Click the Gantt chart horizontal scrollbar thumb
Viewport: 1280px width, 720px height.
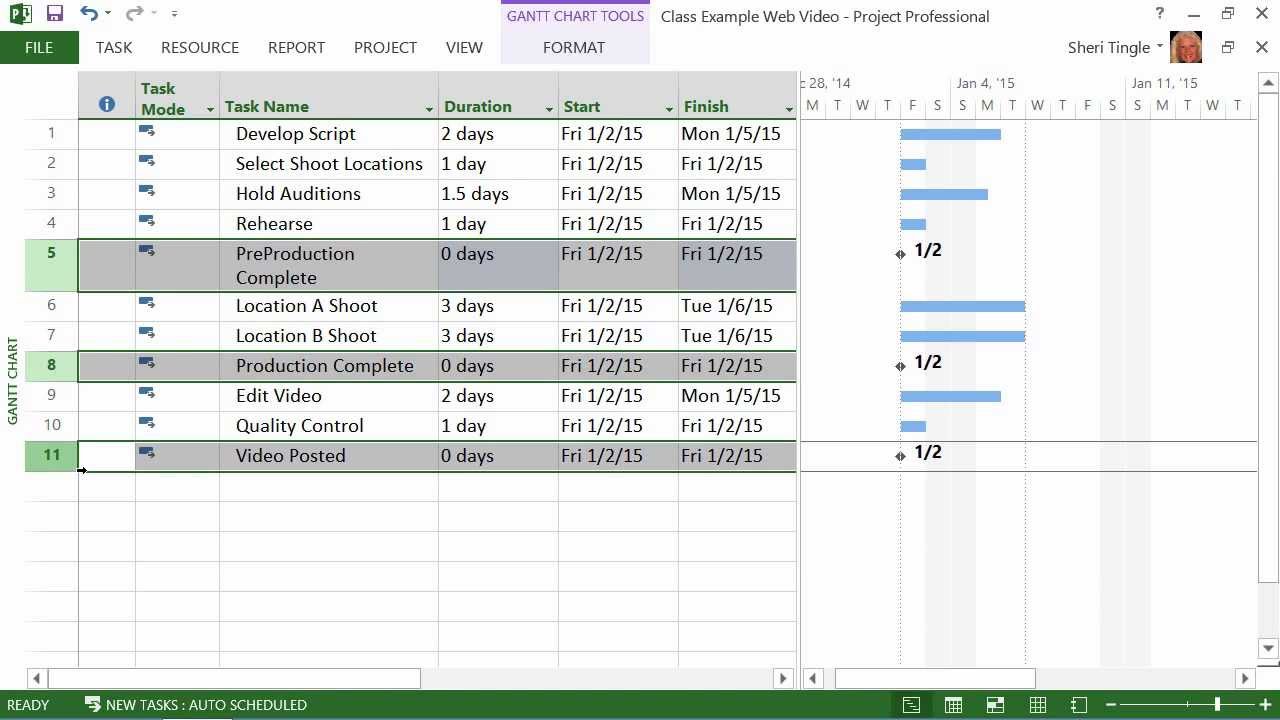tap(935, 678)
